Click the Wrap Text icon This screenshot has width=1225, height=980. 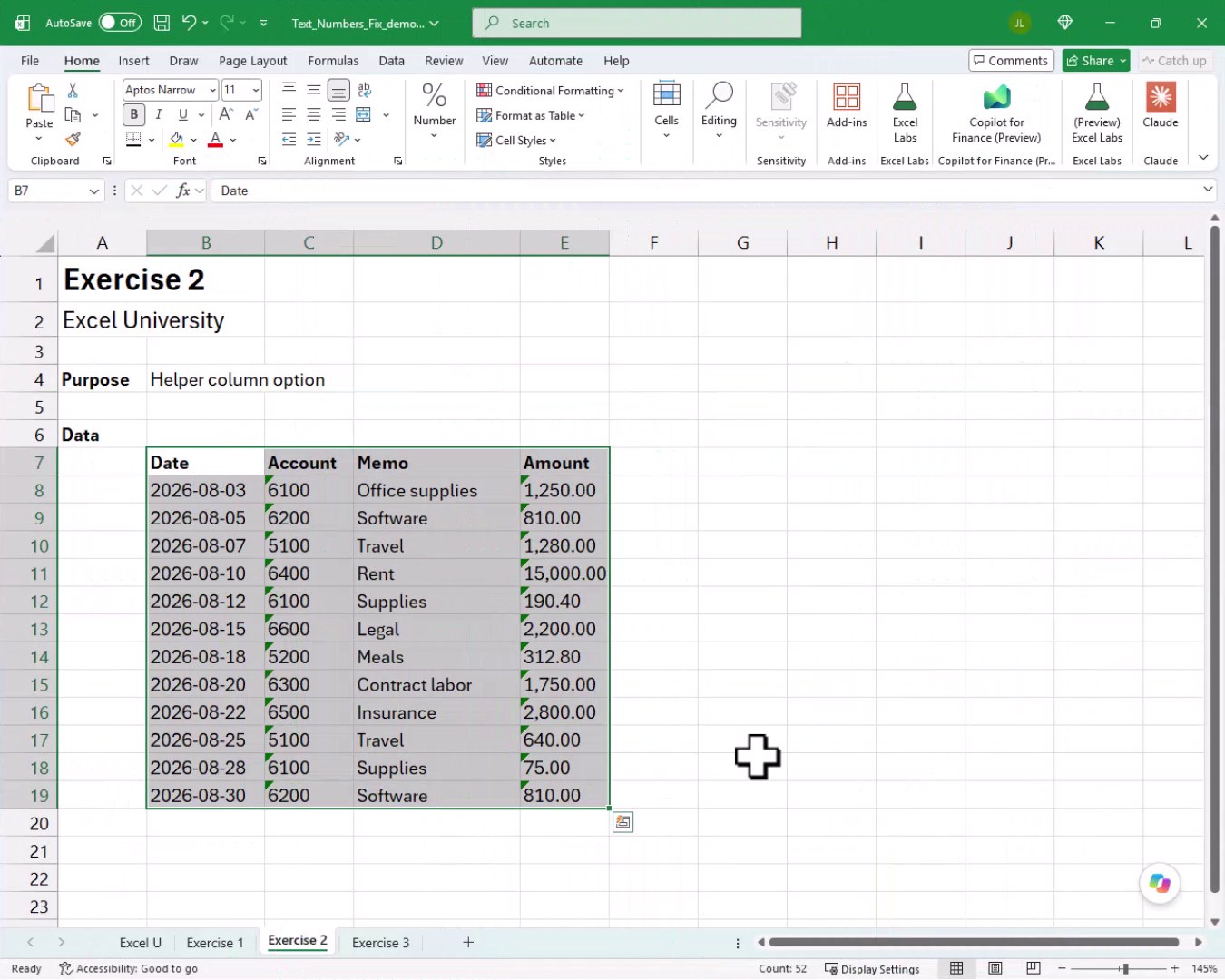click(x=364, y=90)
